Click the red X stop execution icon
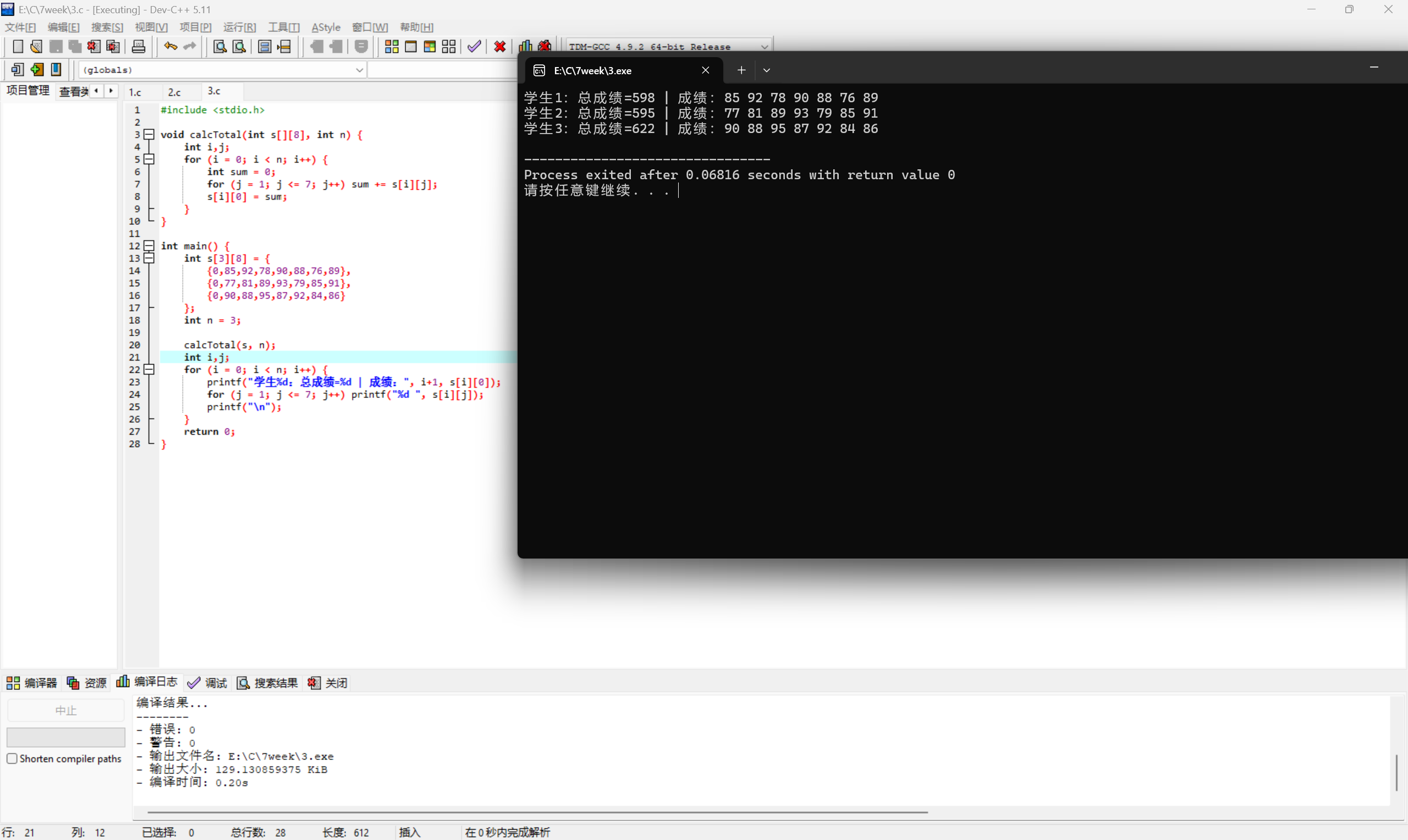The image size is (1408, 840). 499,46
